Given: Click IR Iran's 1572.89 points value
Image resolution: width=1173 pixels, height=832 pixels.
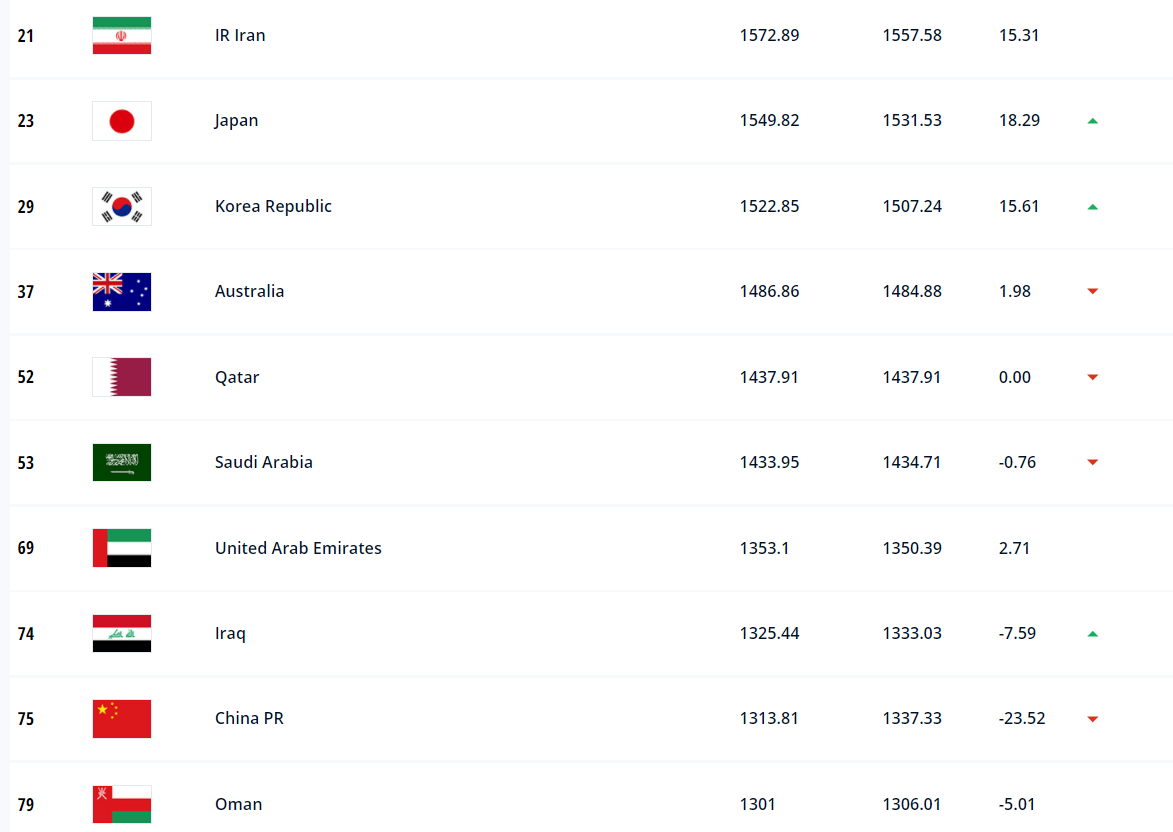Looking at the screenshot, I should point(769,35).
